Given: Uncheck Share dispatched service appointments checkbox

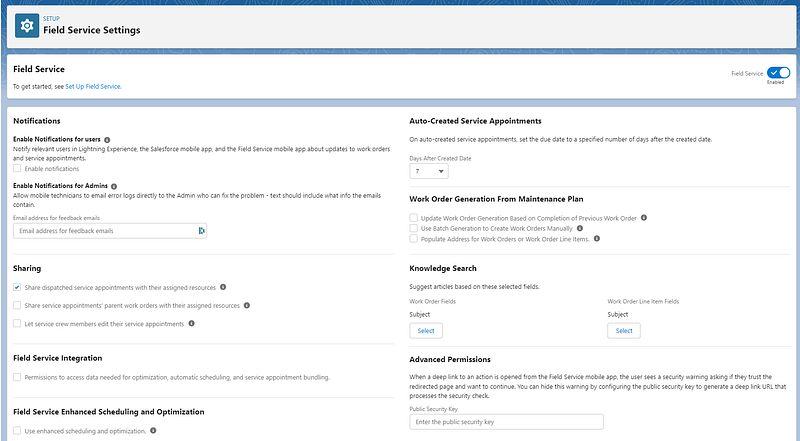Looking at the screenshot, I should coord(18,287).
